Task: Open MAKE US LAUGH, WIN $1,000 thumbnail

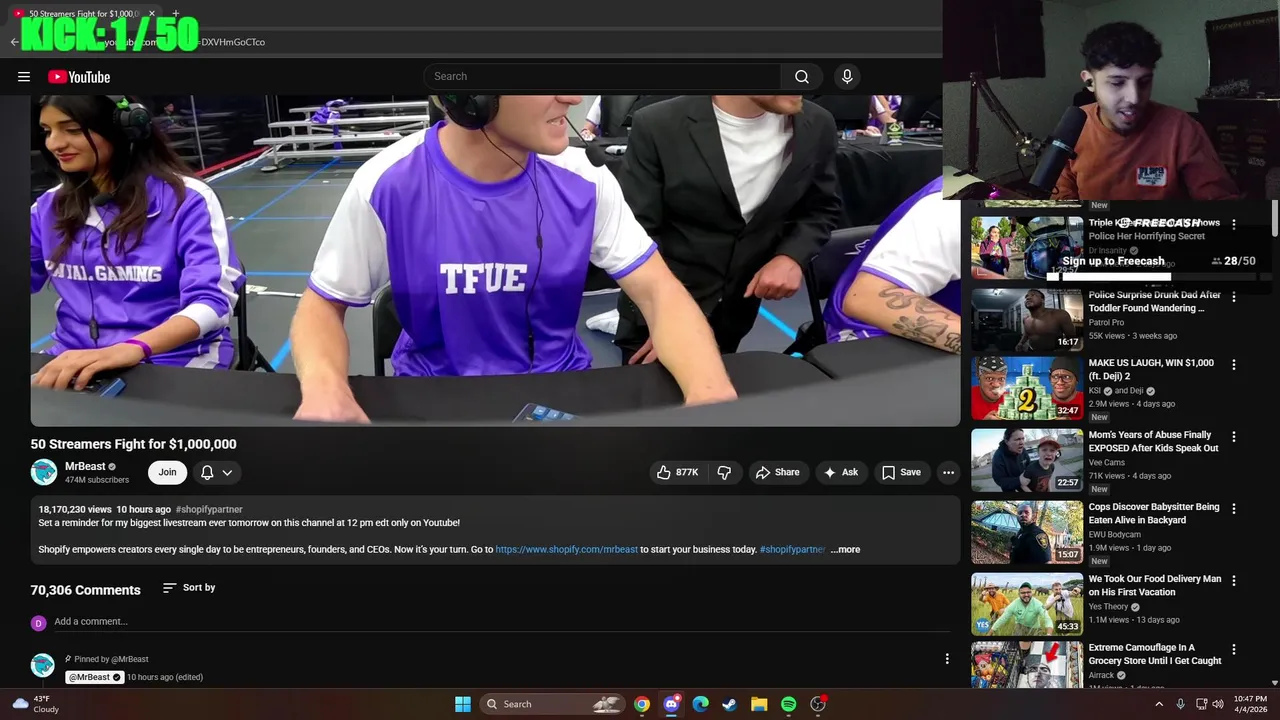Action: click(1027, 388)
